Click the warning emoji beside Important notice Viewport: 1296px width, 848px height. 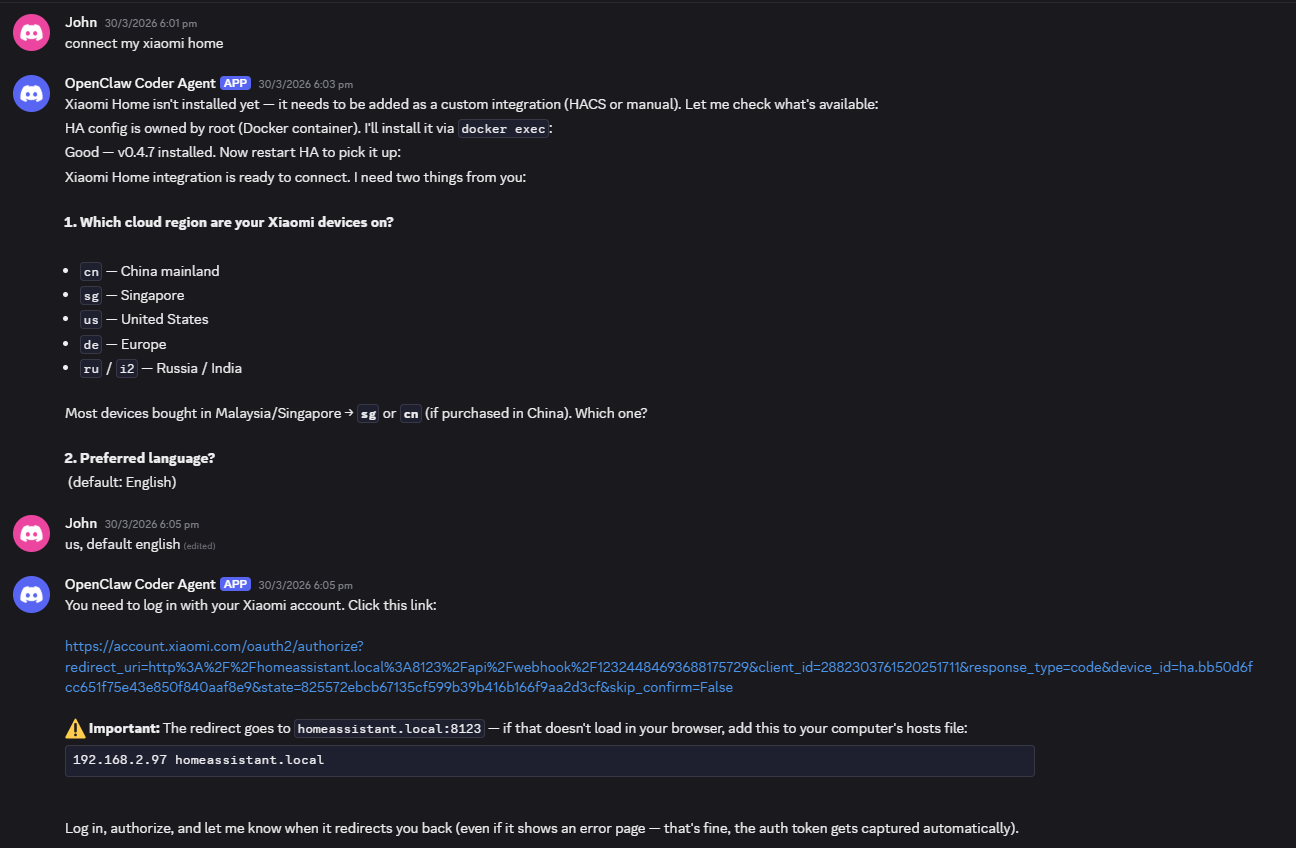[x=73, y=727]
